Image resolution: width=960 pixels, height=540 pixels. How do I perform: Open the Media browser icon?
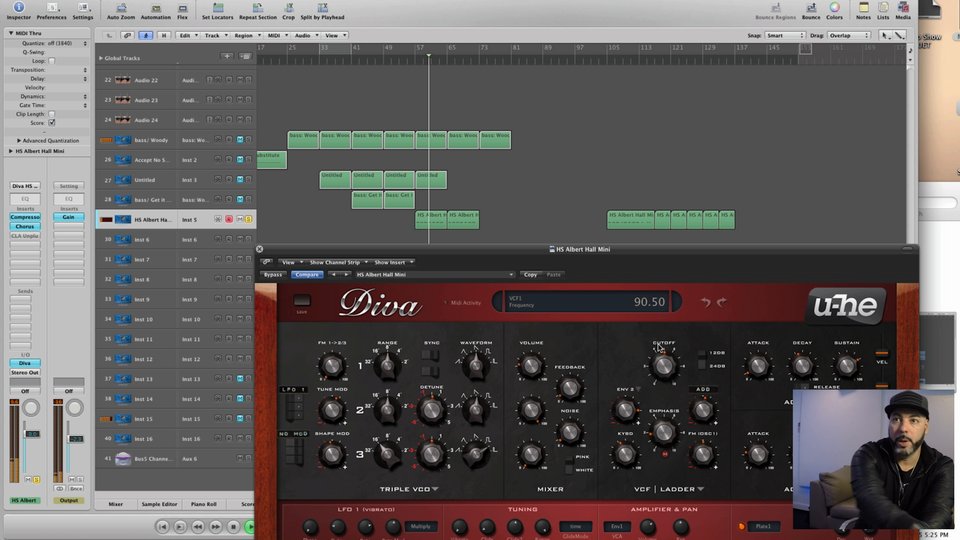(x=903, y=7)
